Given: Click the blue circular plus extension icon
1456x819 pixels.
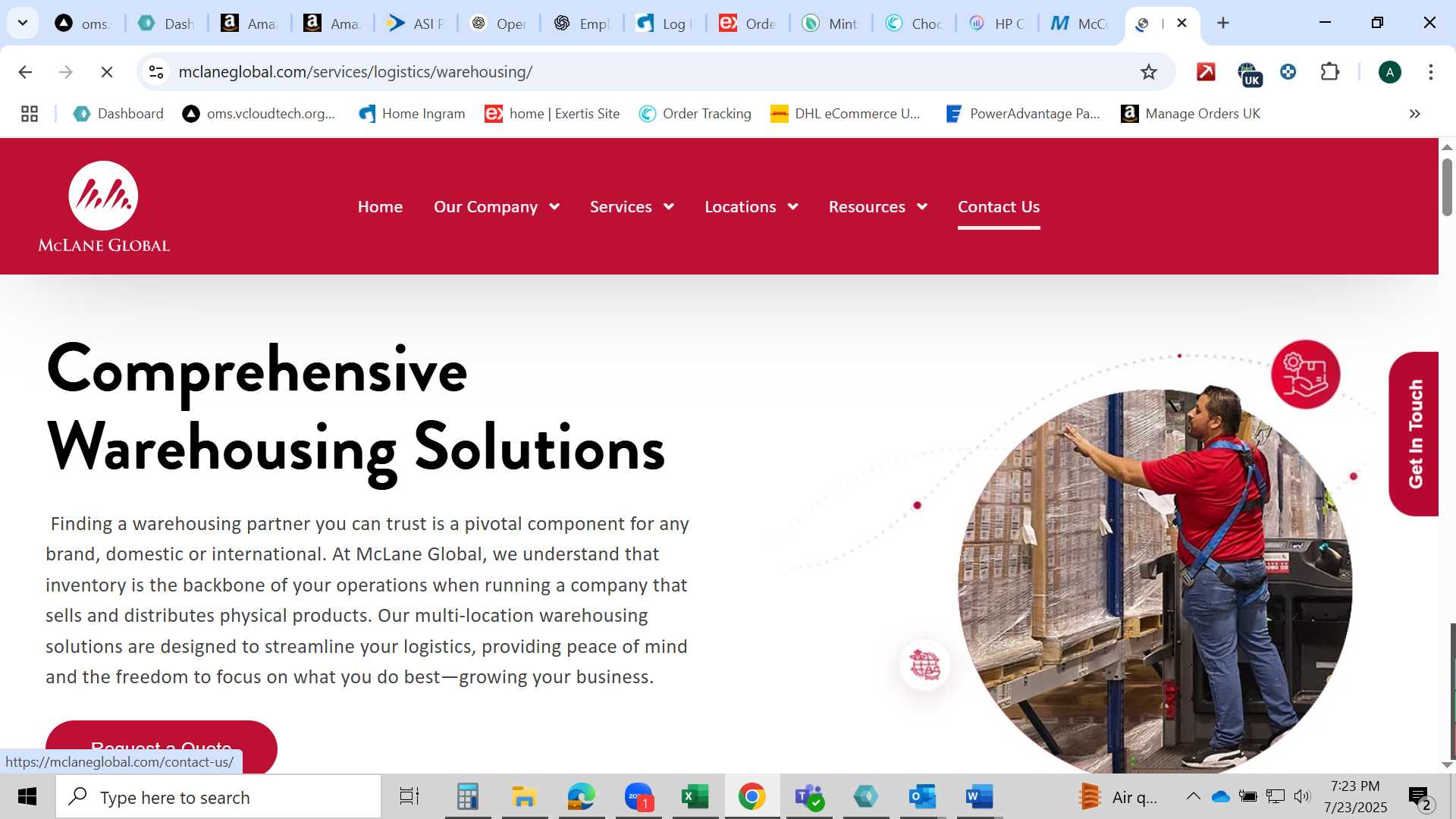Looking at the screenshot, I should click(x=1288, y=72).
